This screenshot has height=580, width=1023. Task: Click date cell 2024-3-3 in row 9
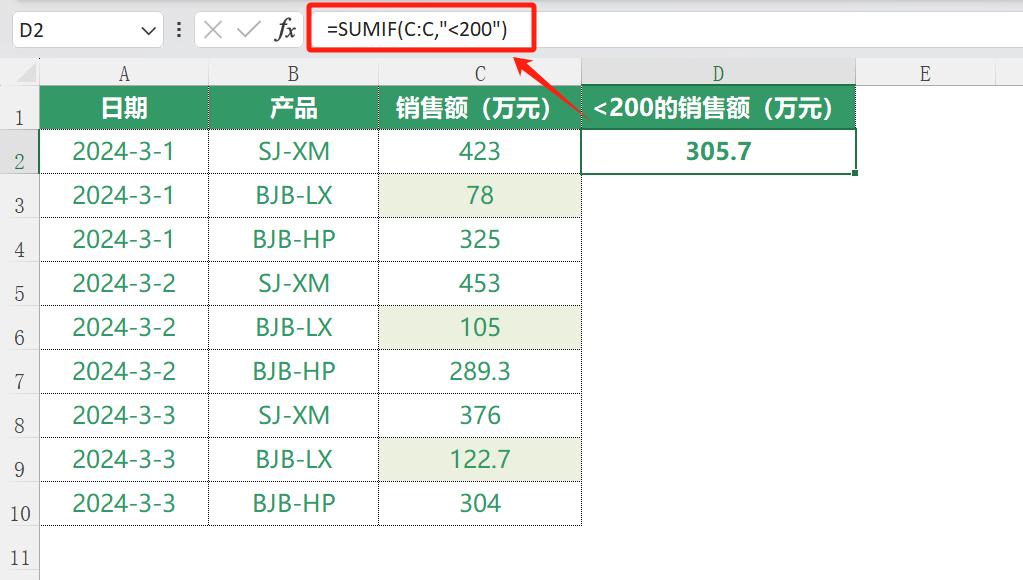click(124, 460)
